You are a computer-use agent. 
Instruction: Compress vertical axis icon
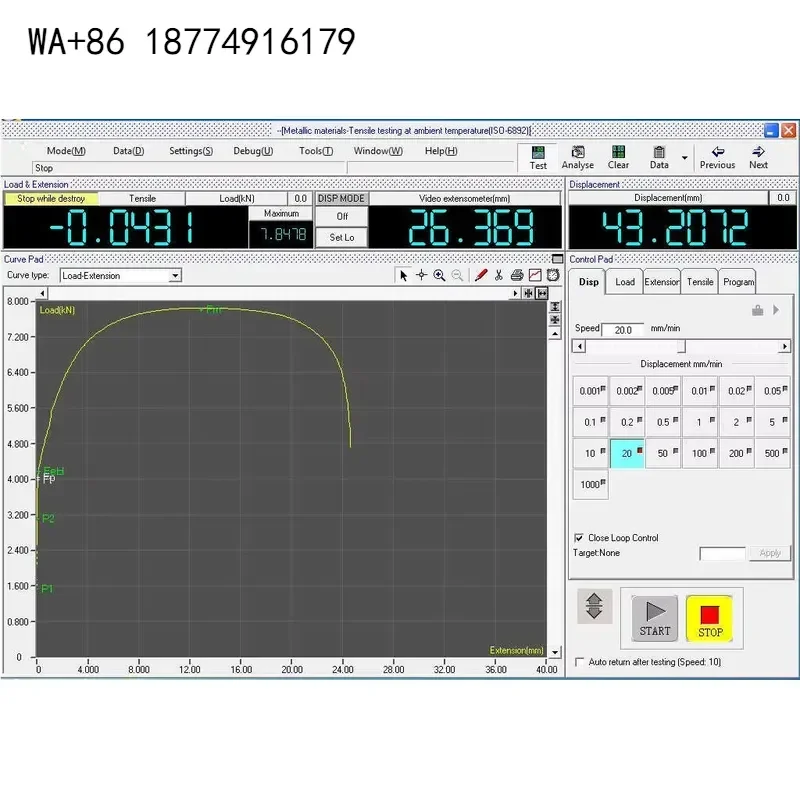555,320
